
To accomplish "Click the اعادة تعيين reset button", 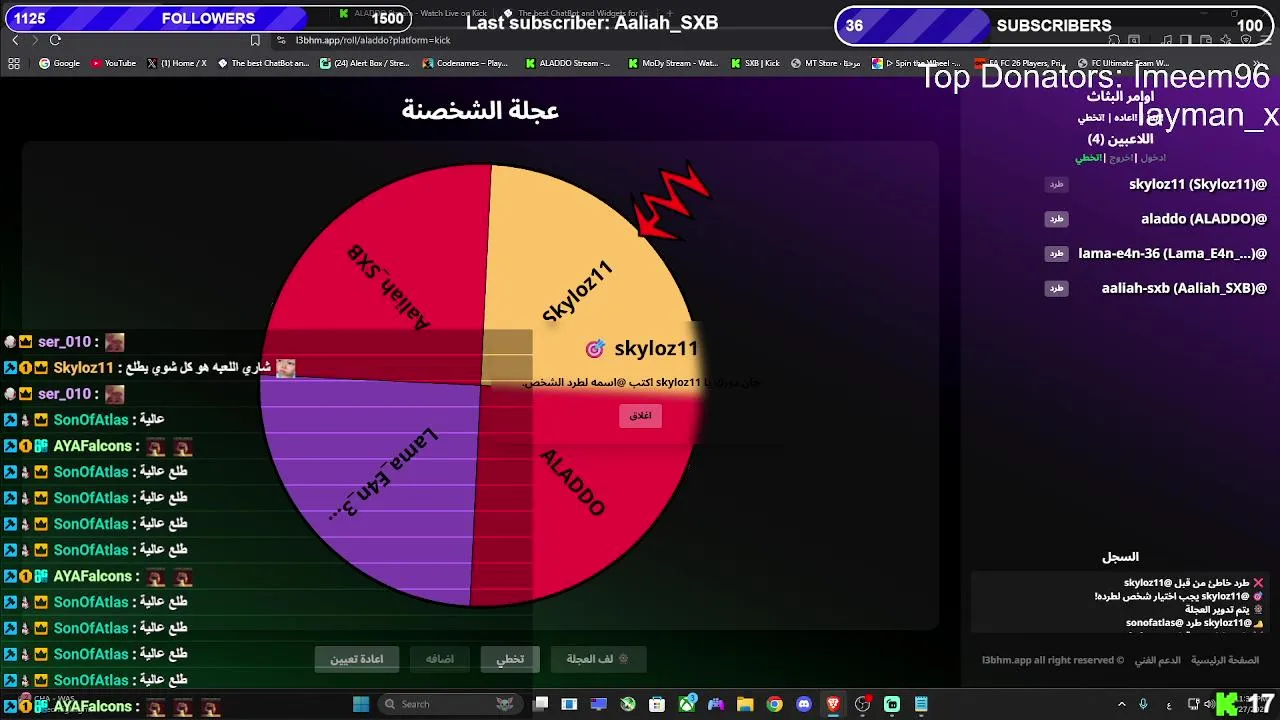I will 357,659.
